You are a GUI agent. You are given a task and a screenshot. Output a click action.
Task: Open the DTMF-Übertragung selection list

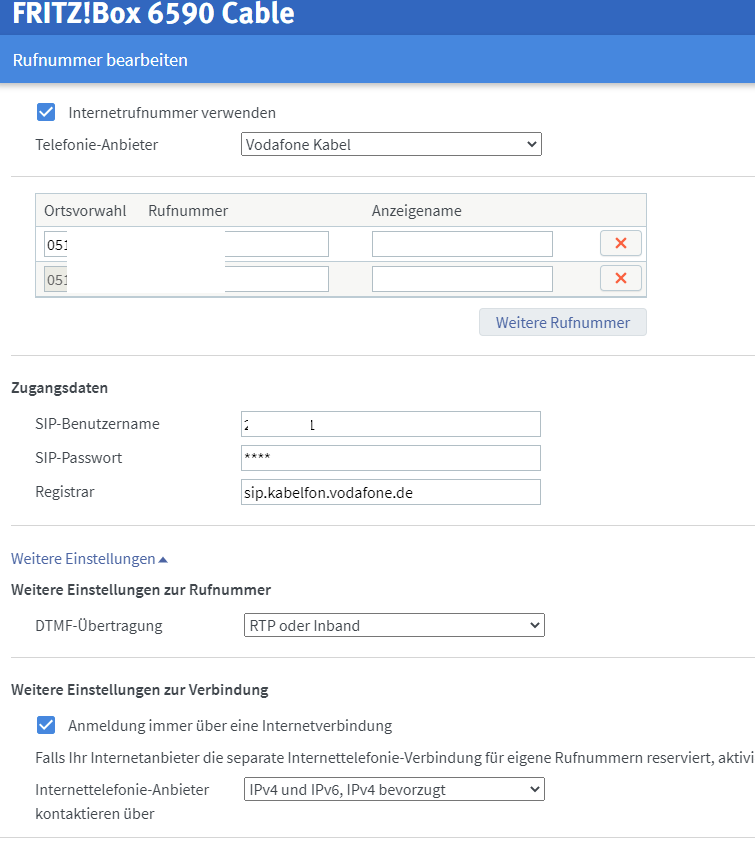click(394, 624)
